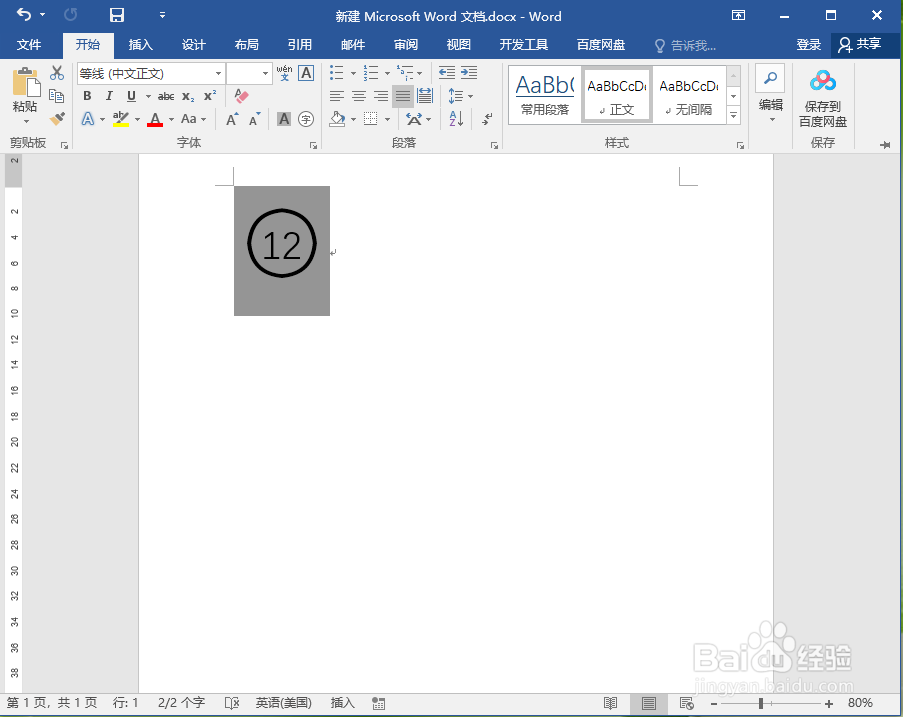903x717 pixels.
Task: Click the Align Right icon
Action: pos(381,96)
